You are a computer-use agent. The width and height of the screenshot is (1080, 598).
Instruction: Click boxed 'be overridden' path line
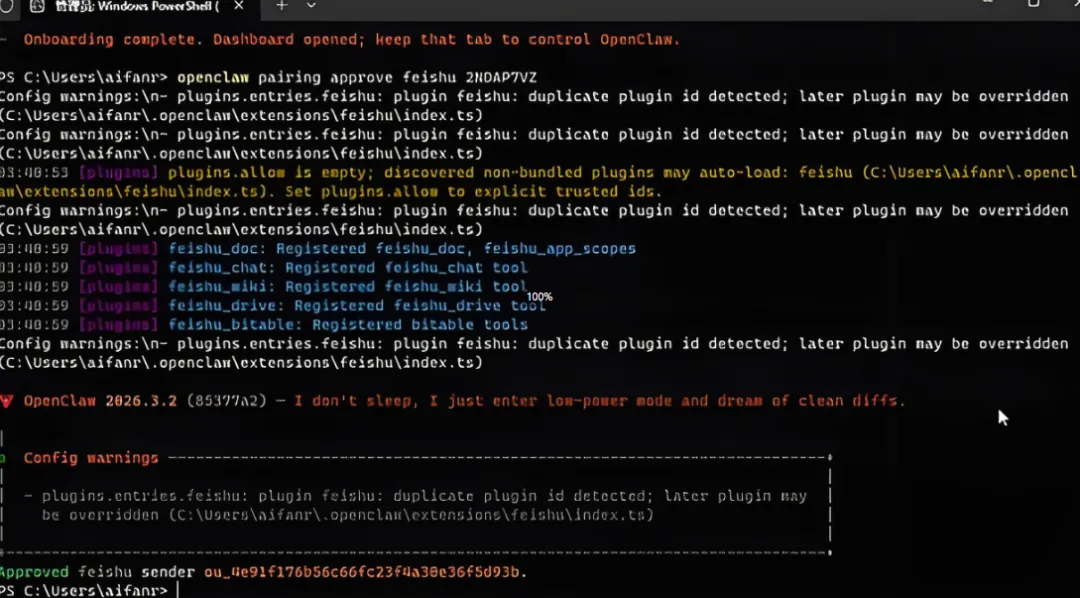347,515
